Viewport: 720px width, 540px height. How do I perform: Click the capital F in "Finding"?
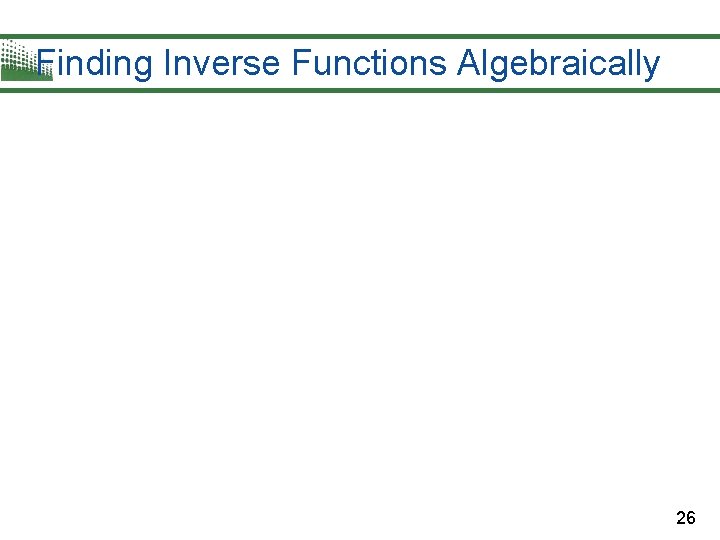(x=46, y=64)
